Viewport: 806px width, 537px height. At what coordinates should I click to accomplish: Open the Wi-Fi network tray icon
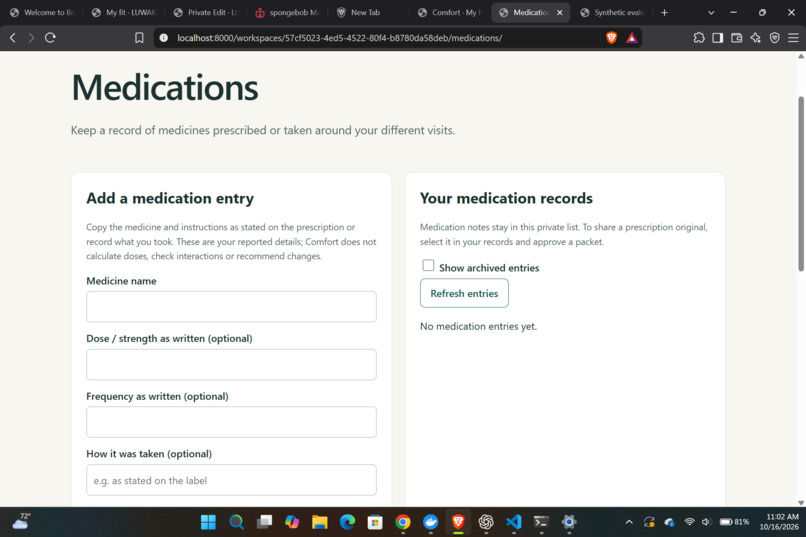pyautogui.click(x=689, y=522)
